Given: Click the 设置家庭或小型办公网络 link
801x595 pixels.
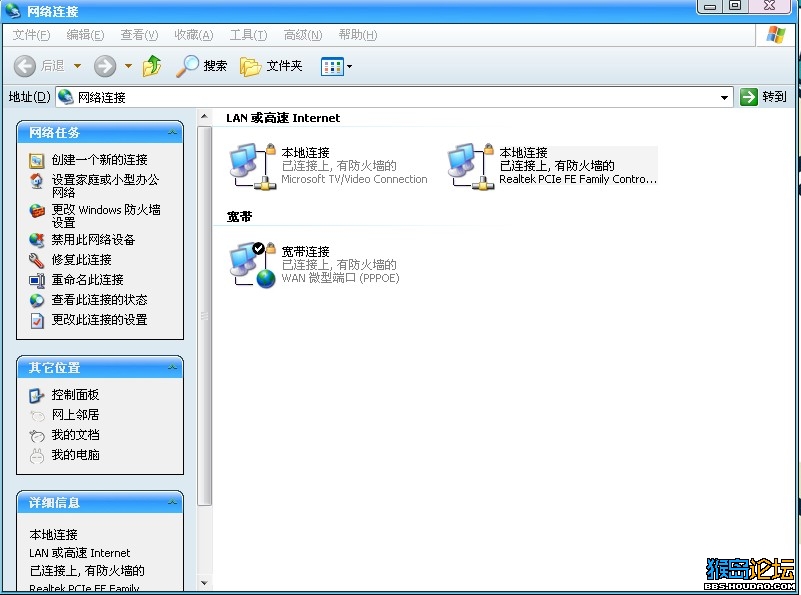Looking at the screenshot, I should tap(105, 186).
